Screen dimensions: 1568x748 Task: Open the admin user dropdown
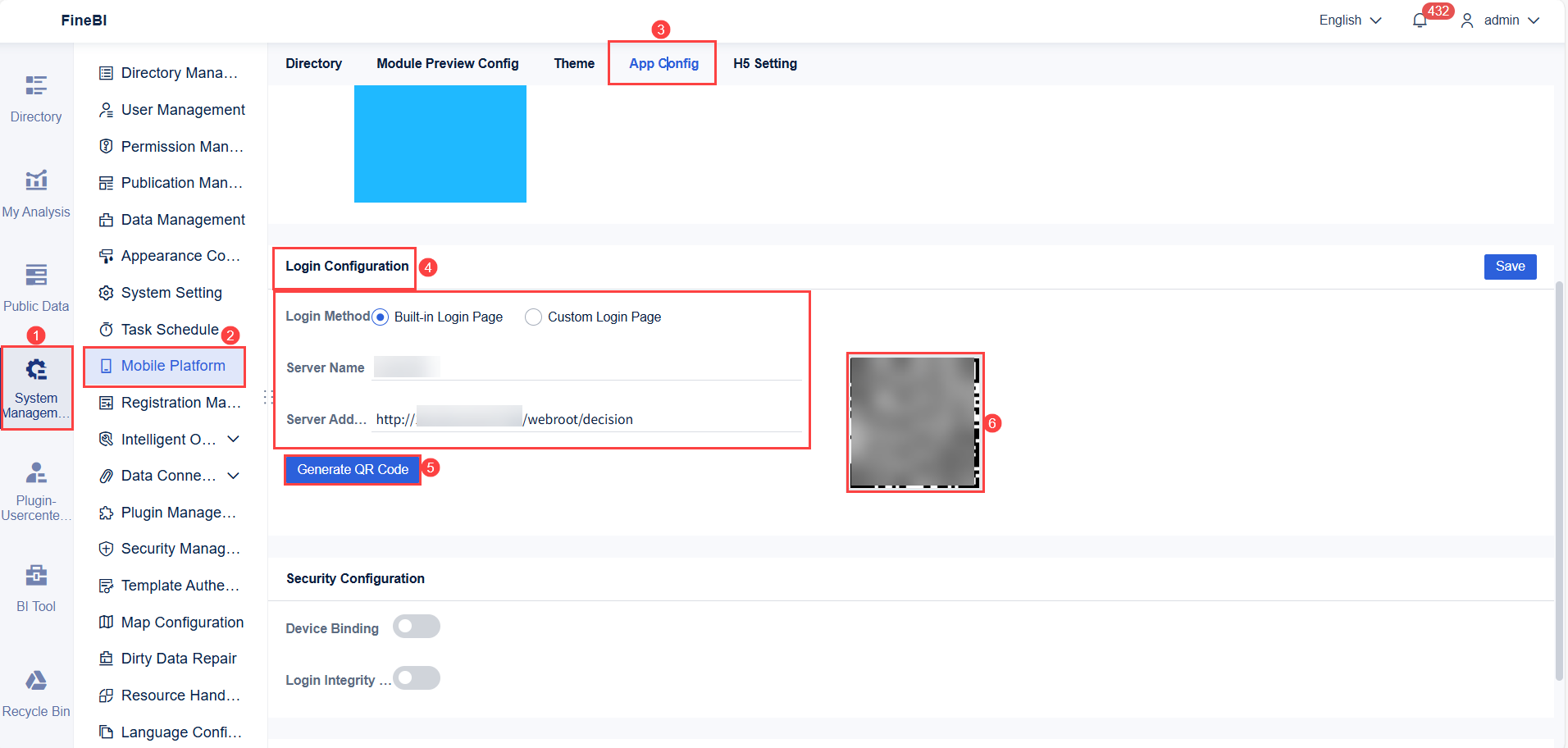pyautogui.click(x=1501, y=21)
